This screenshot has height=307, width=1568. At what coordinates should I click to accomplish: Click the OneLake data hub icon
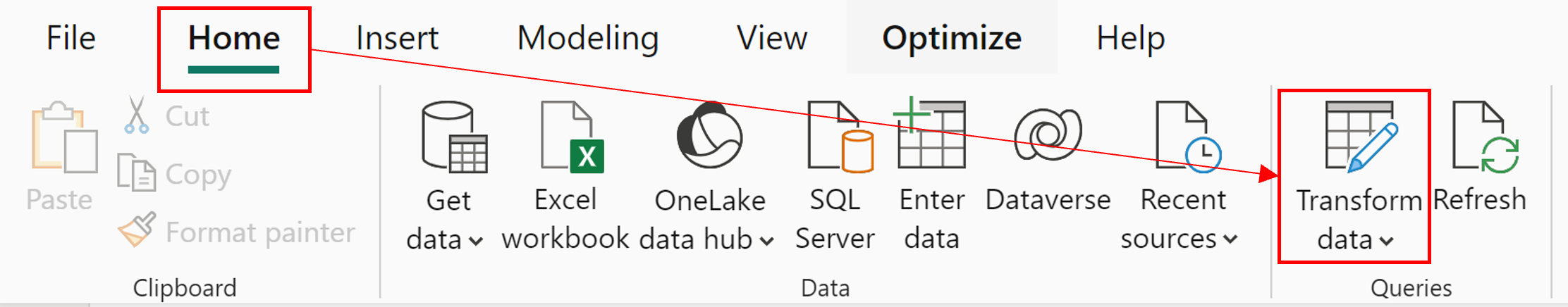click(709, 136)
